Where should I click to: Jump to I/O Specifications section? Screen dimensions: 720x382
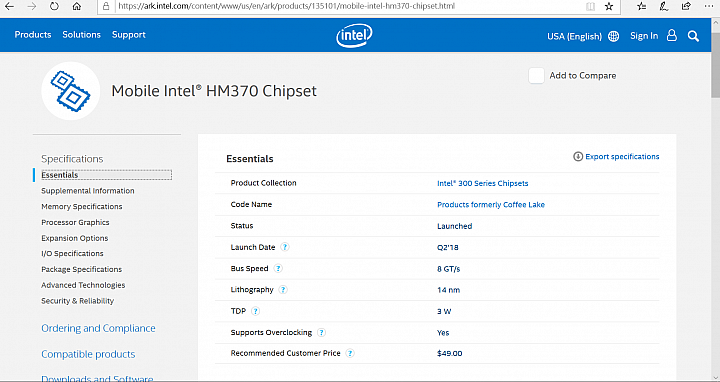coord(72,253)
